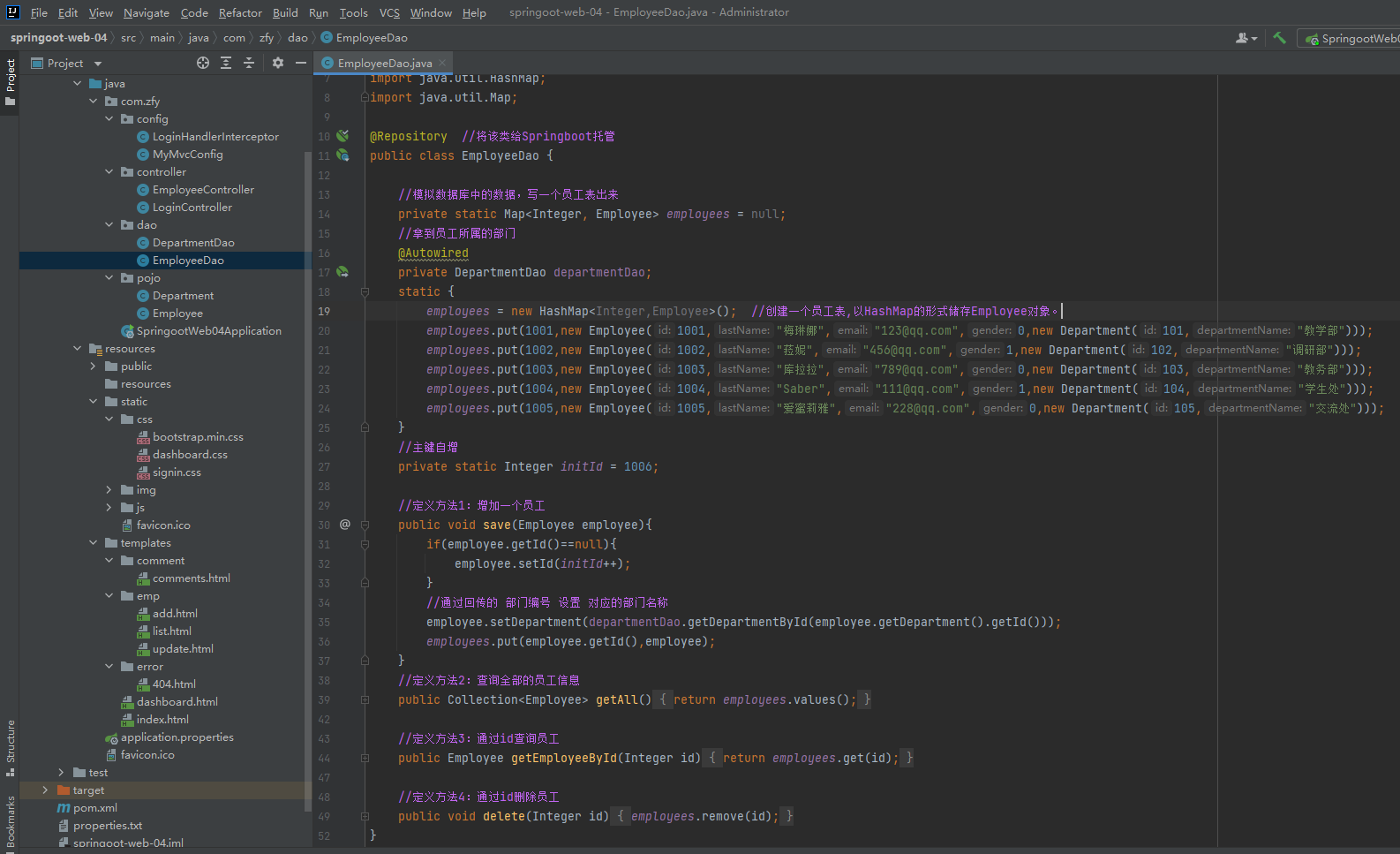Hide the Project tool window
1400x854 pixels.
301,63
